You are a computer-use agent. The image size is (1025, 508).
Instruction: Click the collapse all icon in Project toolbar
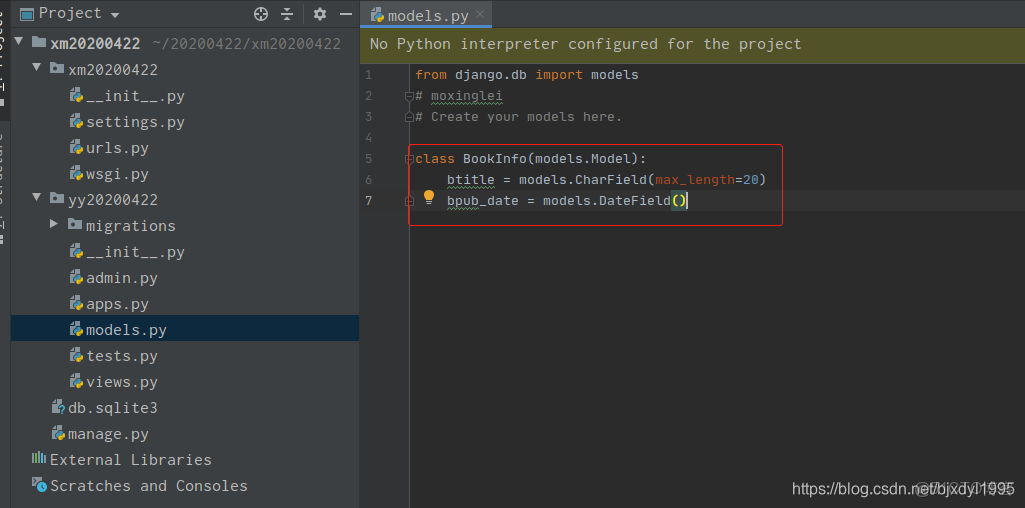288,14
